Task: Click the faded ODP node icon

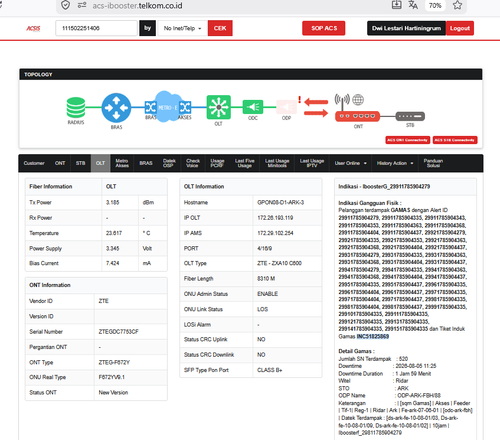Action: coord(286,107)
